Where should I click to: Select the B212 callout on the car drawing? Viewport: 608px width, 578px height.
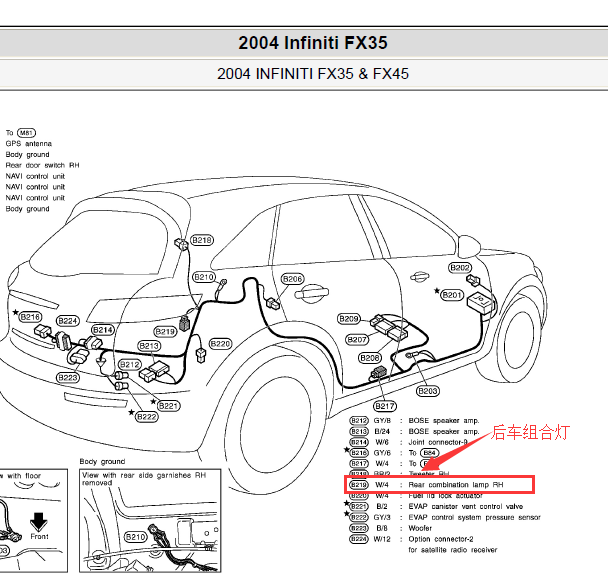tap(130, 365)
